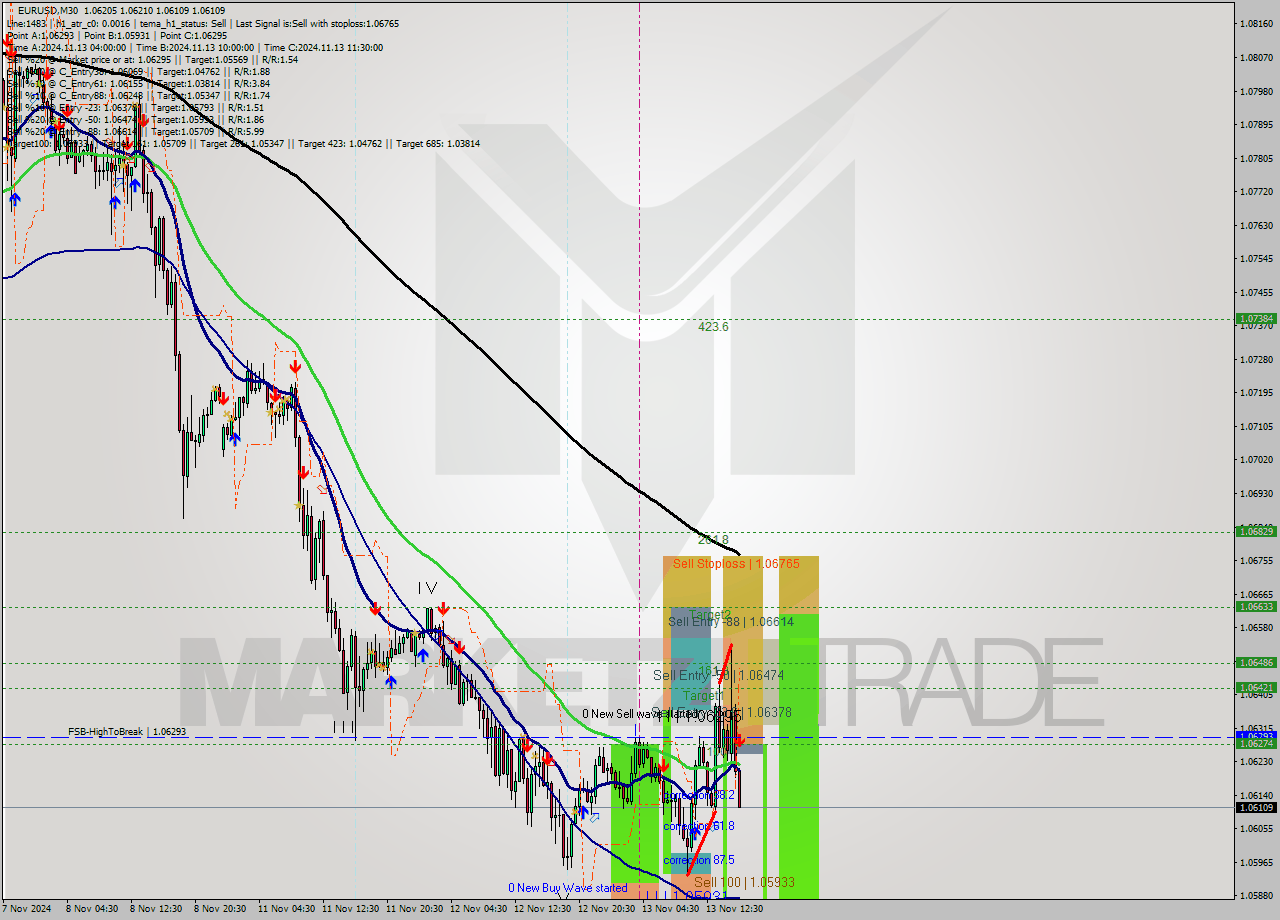Click the 1.06755 price axis value

(1256, 560)
